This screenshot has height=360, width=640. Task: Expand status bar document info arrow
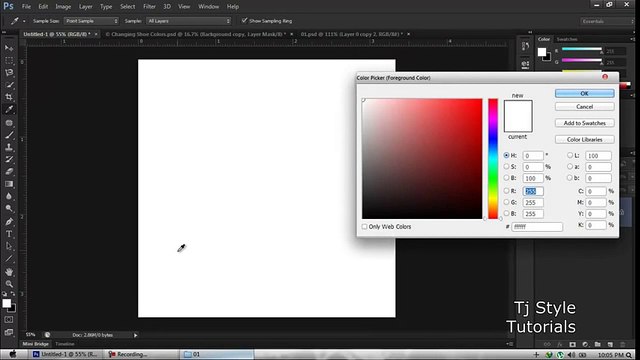[136, 335]
